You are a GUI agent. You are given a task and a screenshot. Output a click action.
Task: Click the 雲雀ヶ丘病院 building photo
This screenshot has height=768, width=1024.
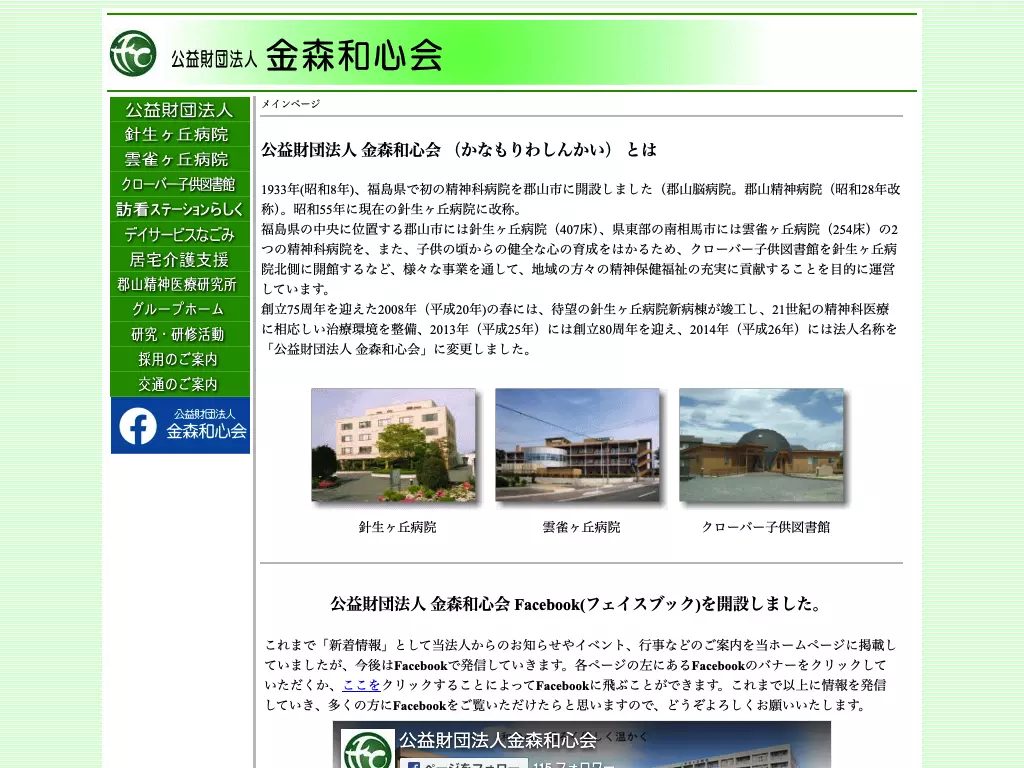pos(577,445)
